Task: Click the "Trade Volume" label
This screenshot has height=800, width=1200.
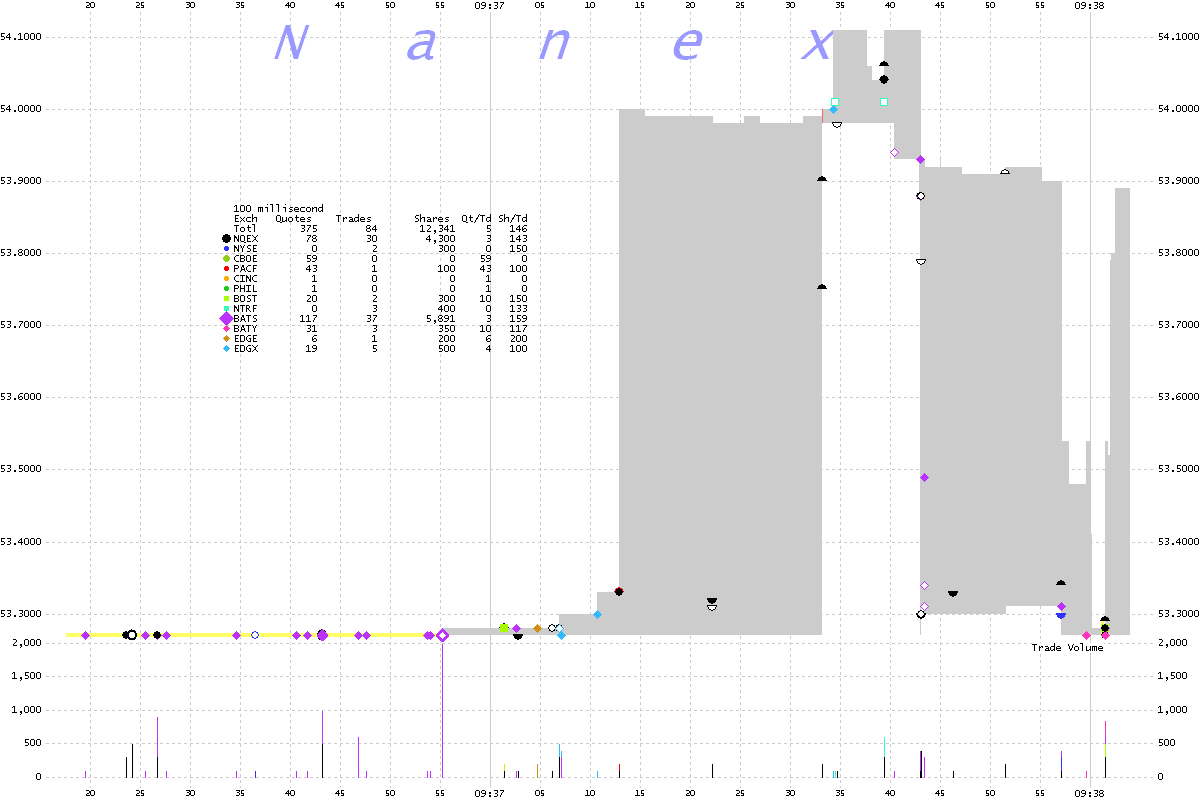Action: pos(1067,648)
